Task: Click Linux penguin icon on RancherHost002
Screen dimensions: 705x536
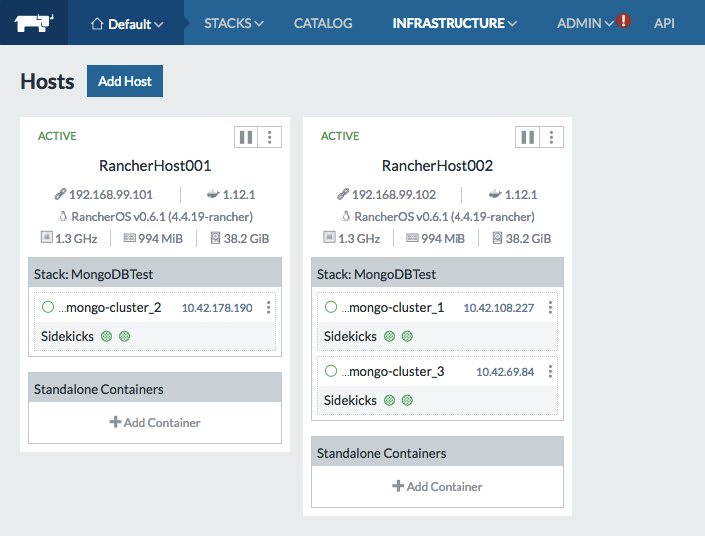Action: point(346,216)
